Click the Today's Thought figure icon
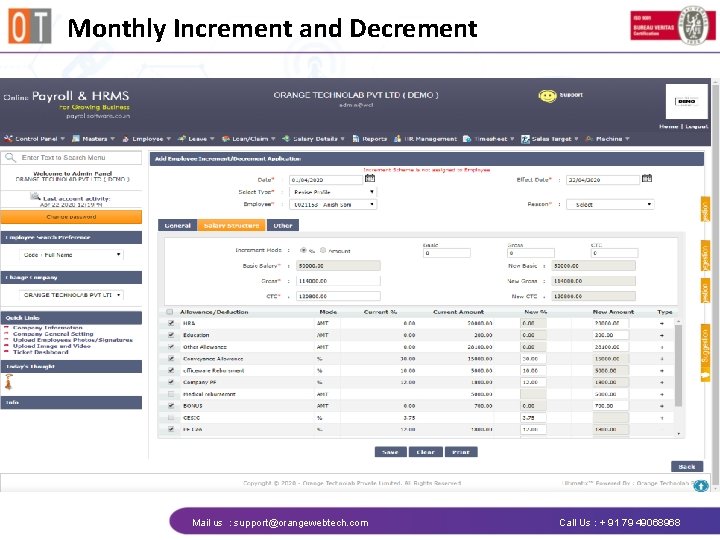The image size is (720, 540). pyautogui.click(x=9, y=382)
